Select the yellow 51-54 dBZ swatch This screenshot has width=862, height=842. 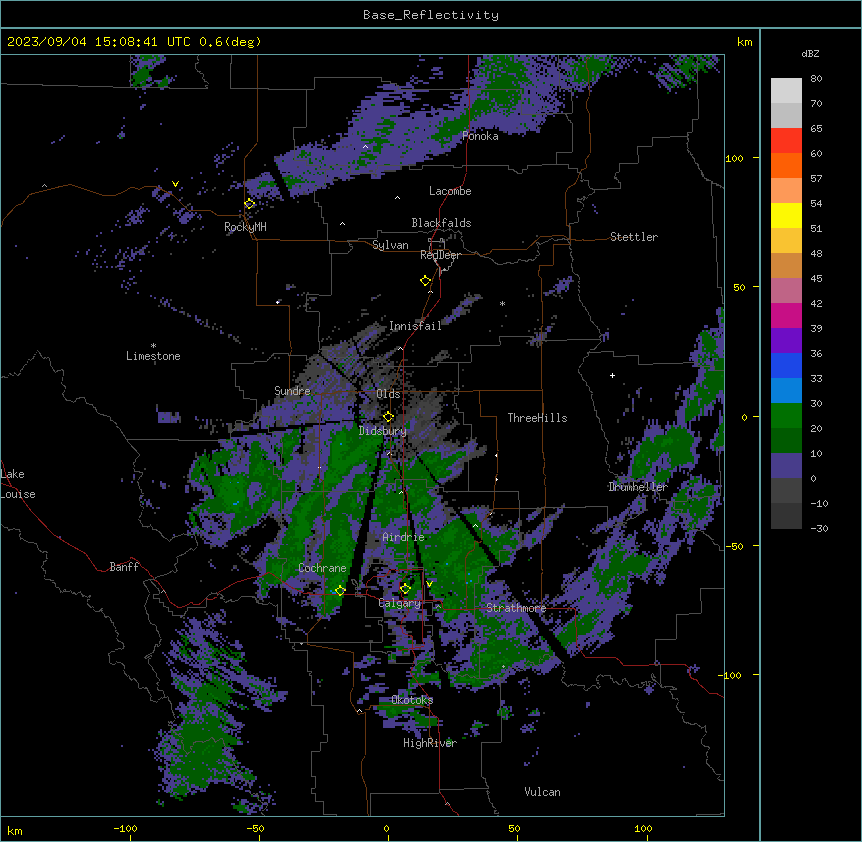[x=786, y=215]
